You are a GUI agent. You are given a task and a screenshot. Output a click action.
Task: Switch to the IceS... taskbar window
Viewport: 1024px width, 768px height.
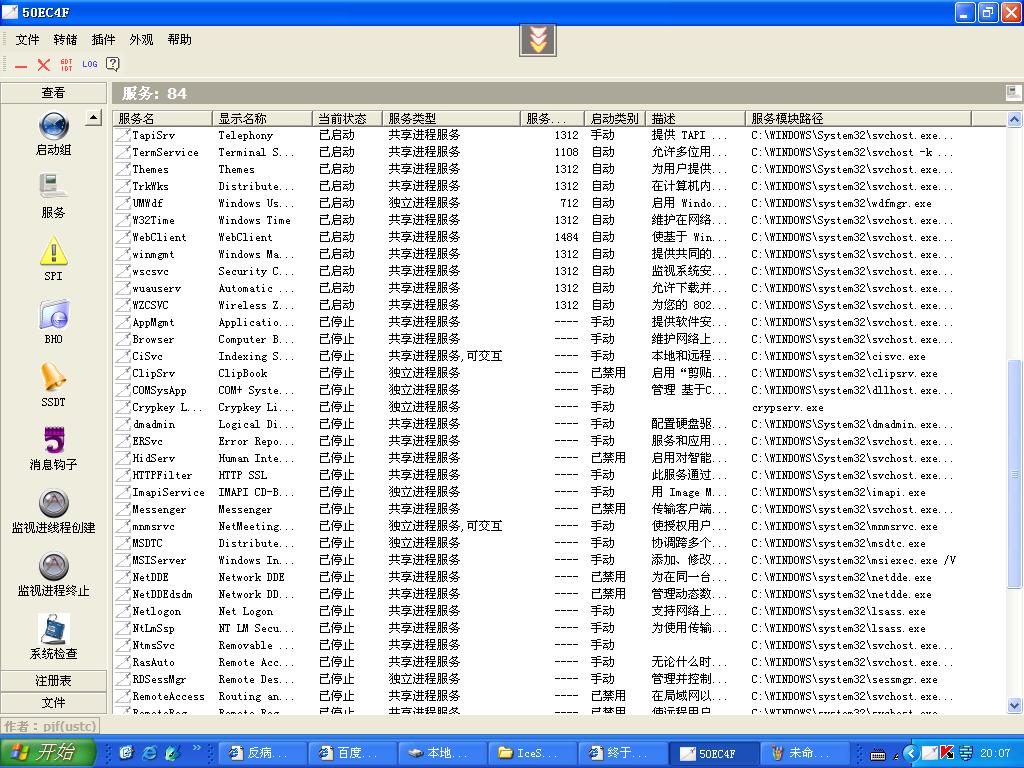click(x=532, y=753)
